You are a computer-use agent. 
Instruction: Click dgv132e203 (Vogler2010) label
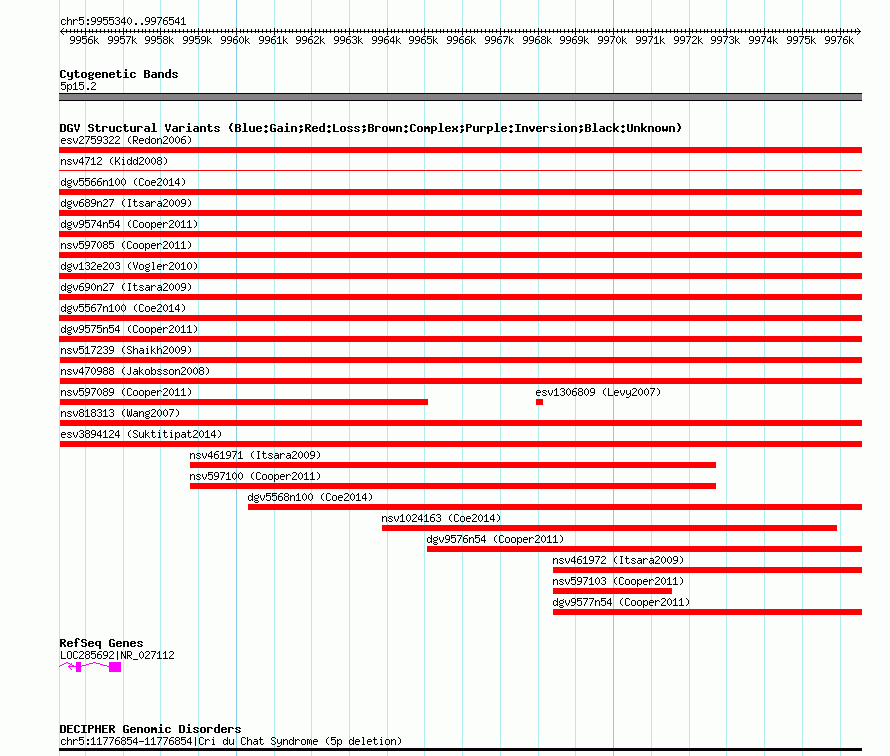(x=129, y=266)
